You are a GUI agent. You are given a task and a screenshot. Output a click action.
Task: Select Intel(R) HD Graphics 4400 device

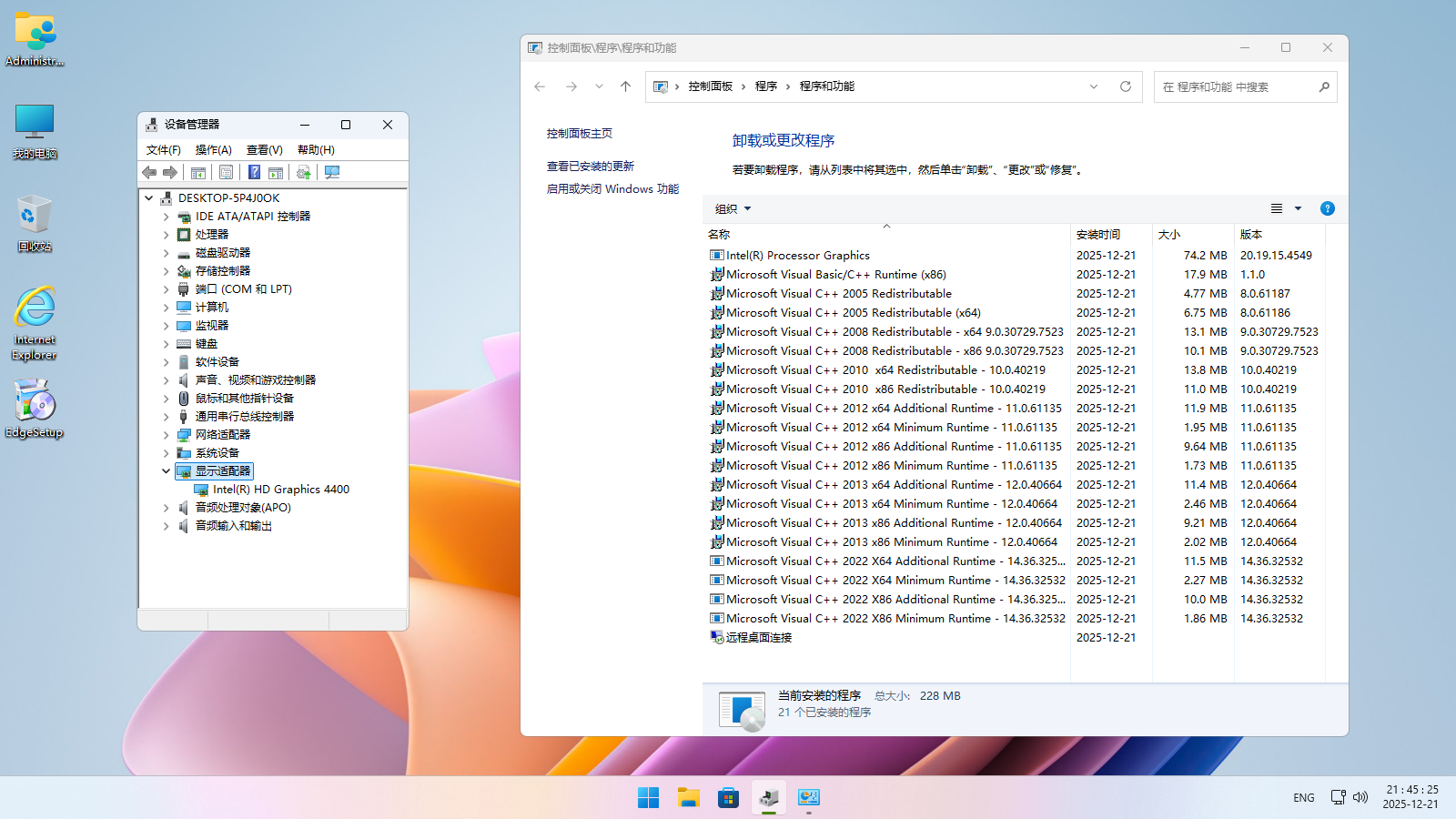coord(280,490)
